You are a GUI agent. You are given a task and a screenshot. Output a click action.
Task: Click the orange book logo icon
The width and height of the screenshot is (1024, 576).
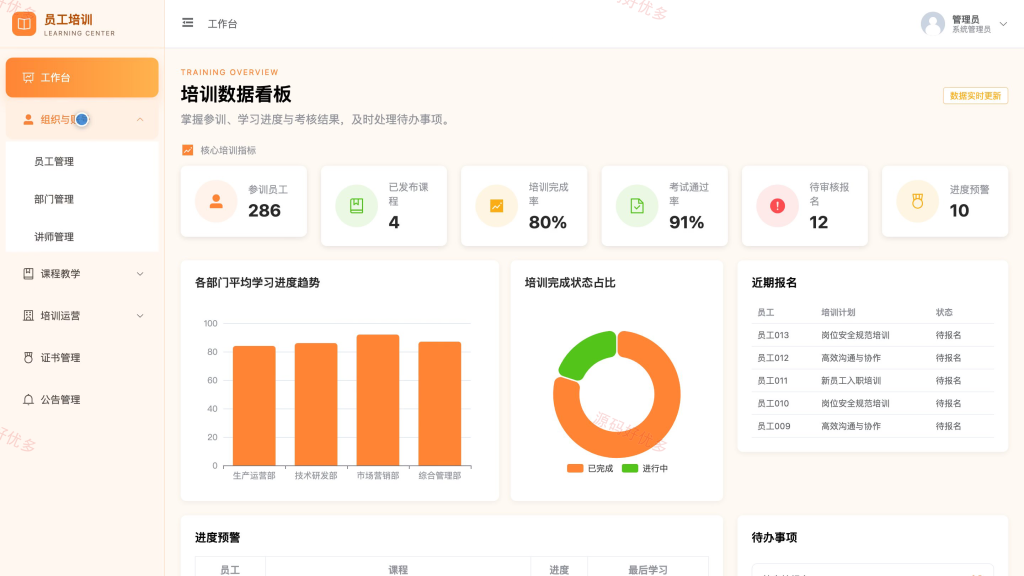(24, 24)
